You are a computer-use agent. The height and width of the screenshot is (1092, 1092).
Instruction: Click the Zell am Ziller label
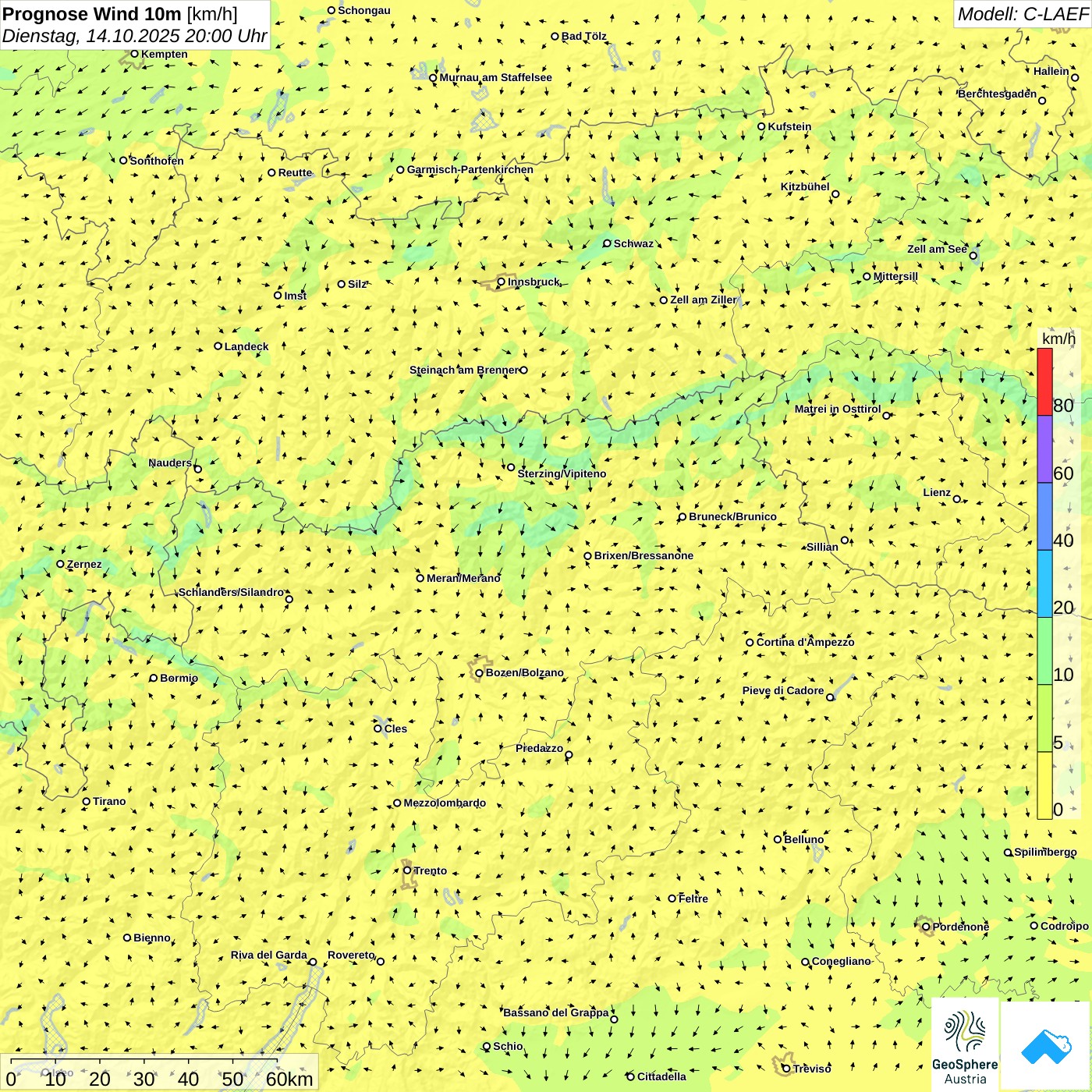(704, 300)
